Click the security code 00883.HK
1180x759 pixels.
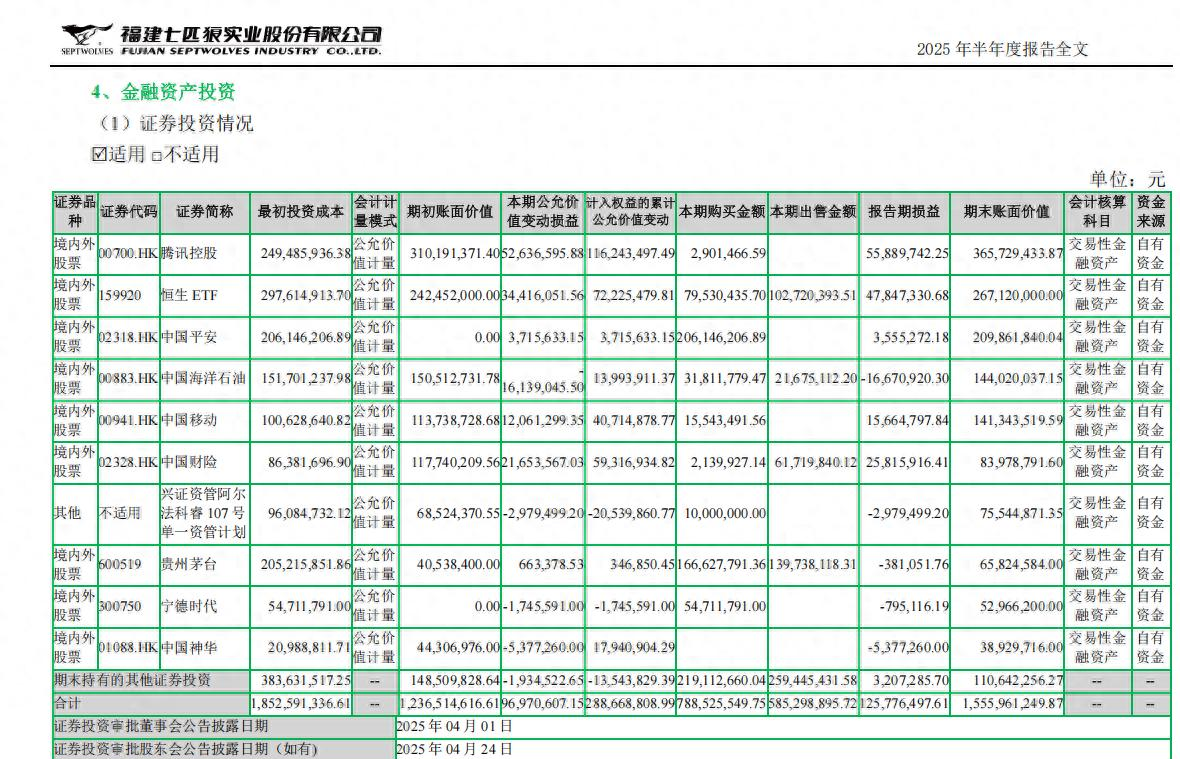click(x=128, y=378)
